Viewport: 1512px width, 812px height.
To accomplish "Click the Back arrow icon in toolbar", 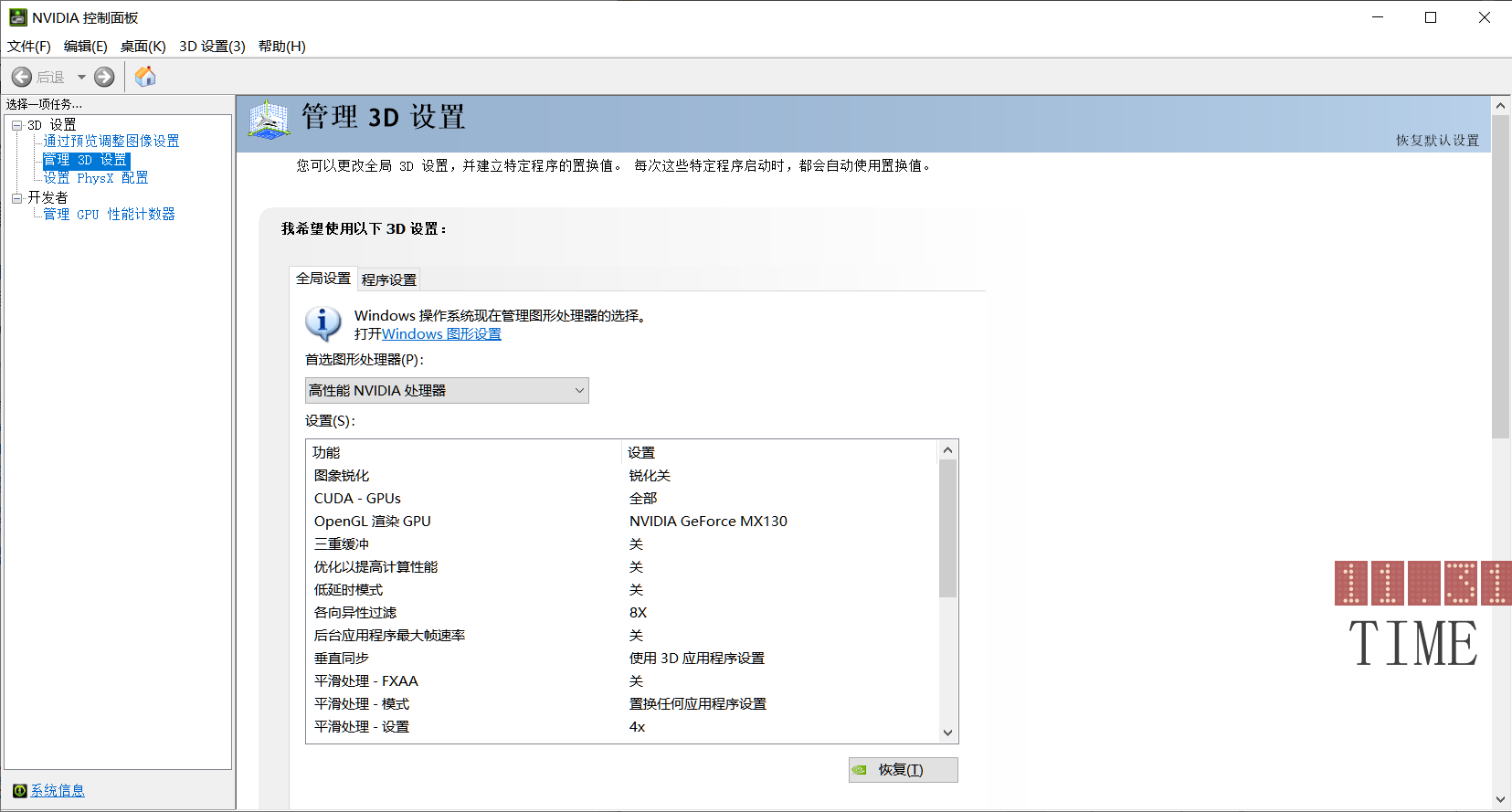I will tap(22, 78).
